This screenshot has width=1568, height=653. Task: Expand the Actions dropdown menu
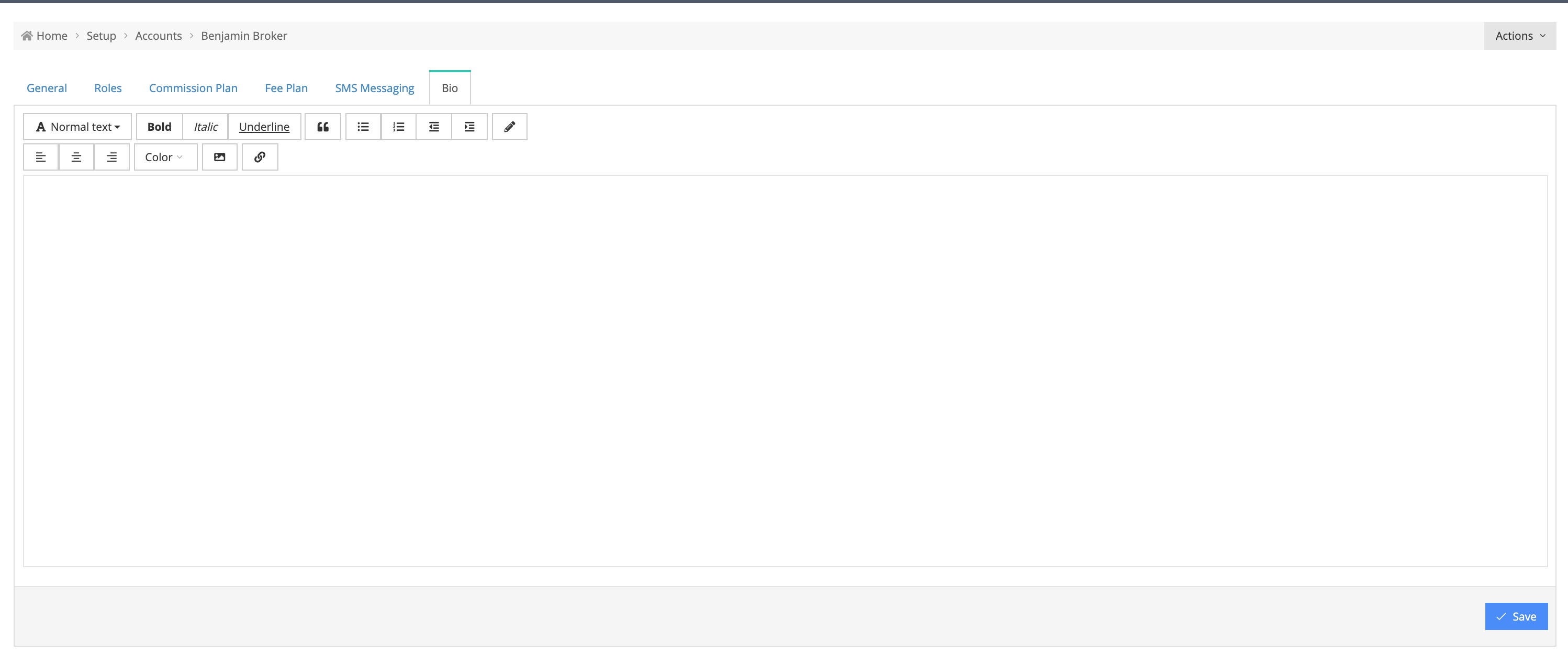coord(1519,36)
